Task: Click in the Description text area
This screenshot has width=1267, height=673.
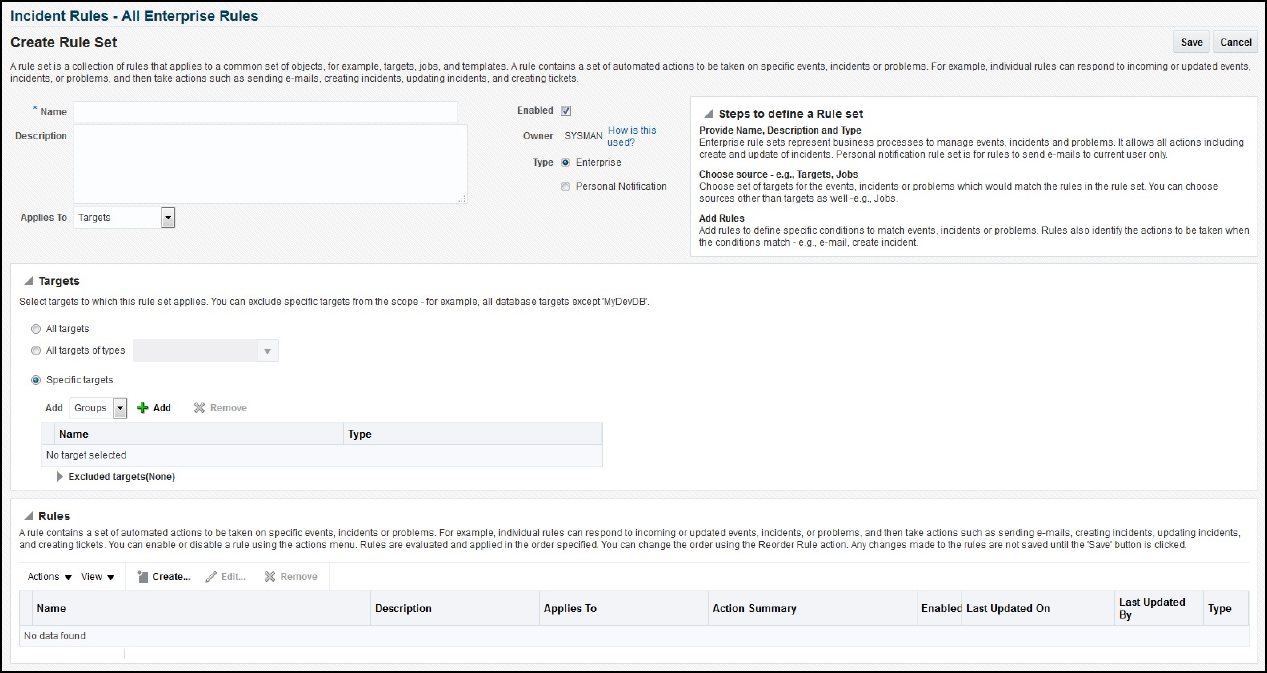Action: tap(270, 164)
